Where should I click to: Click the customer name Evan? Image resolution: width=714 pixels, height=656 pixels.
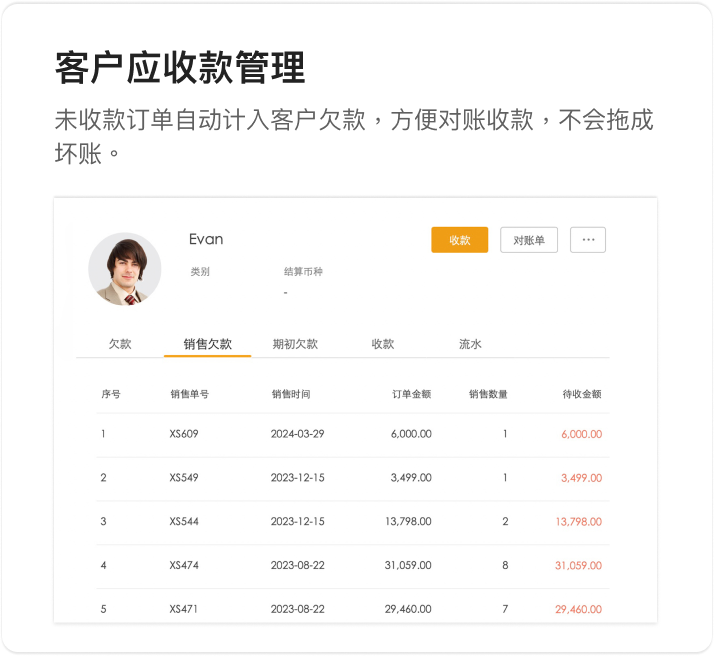pyautogui.click(x=206, y=239)
